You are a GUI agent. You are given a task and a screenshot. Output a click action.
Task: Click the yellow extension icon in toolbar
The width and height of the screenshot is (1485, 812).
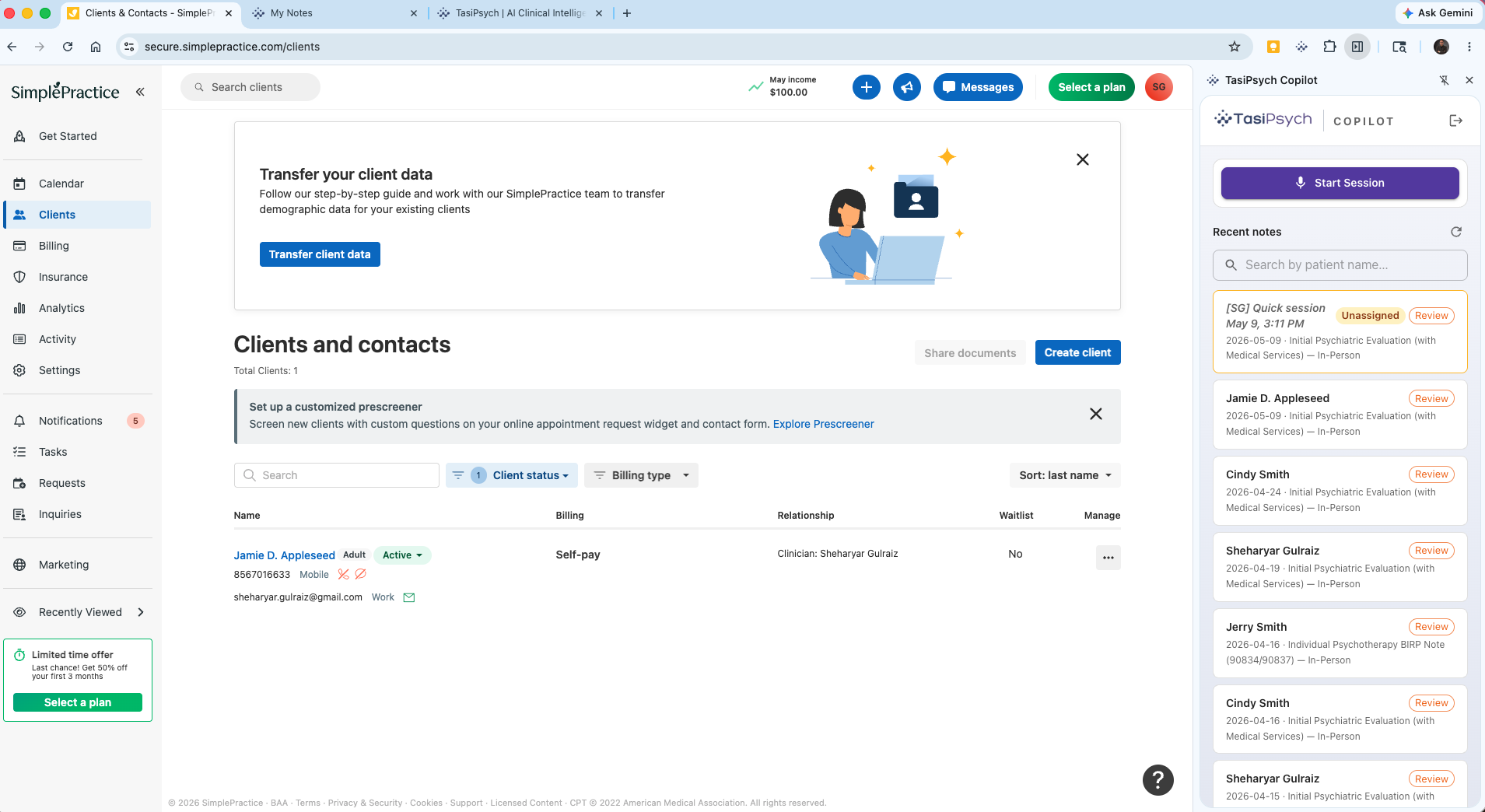click(1273, 47)
